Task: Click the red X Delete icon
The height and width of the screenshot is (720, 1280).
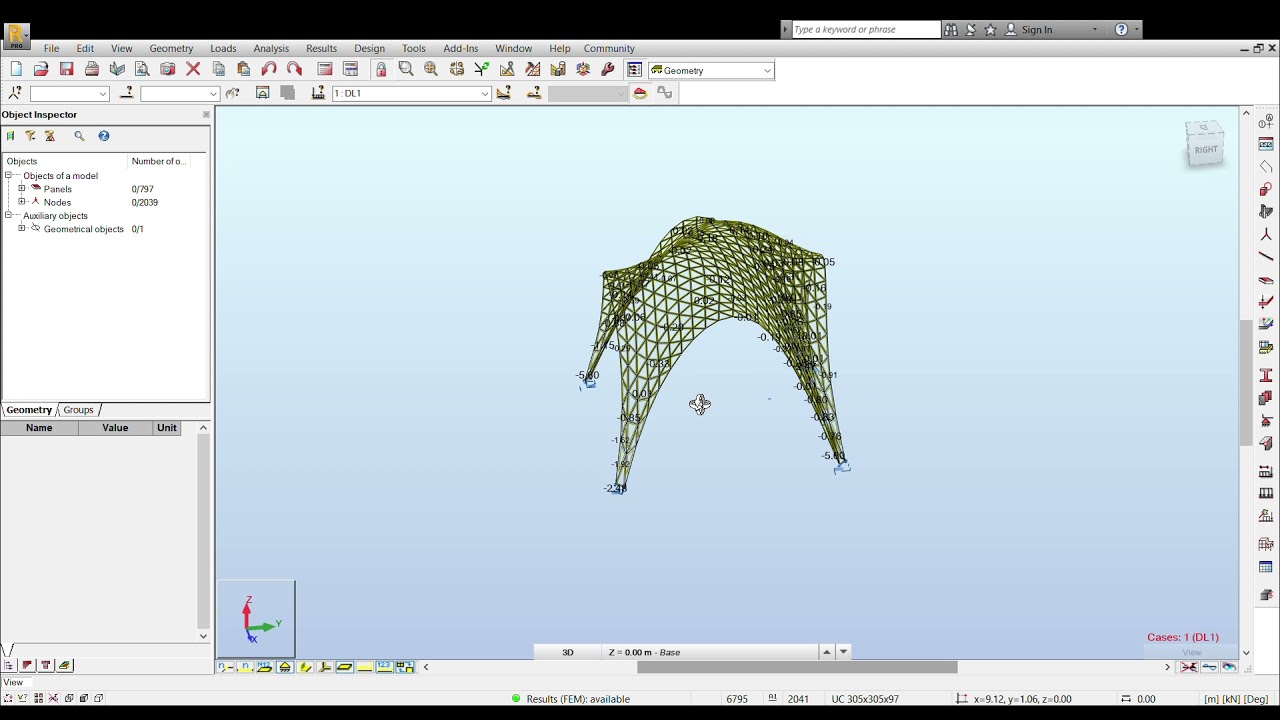Action: (x=193, y=70)
